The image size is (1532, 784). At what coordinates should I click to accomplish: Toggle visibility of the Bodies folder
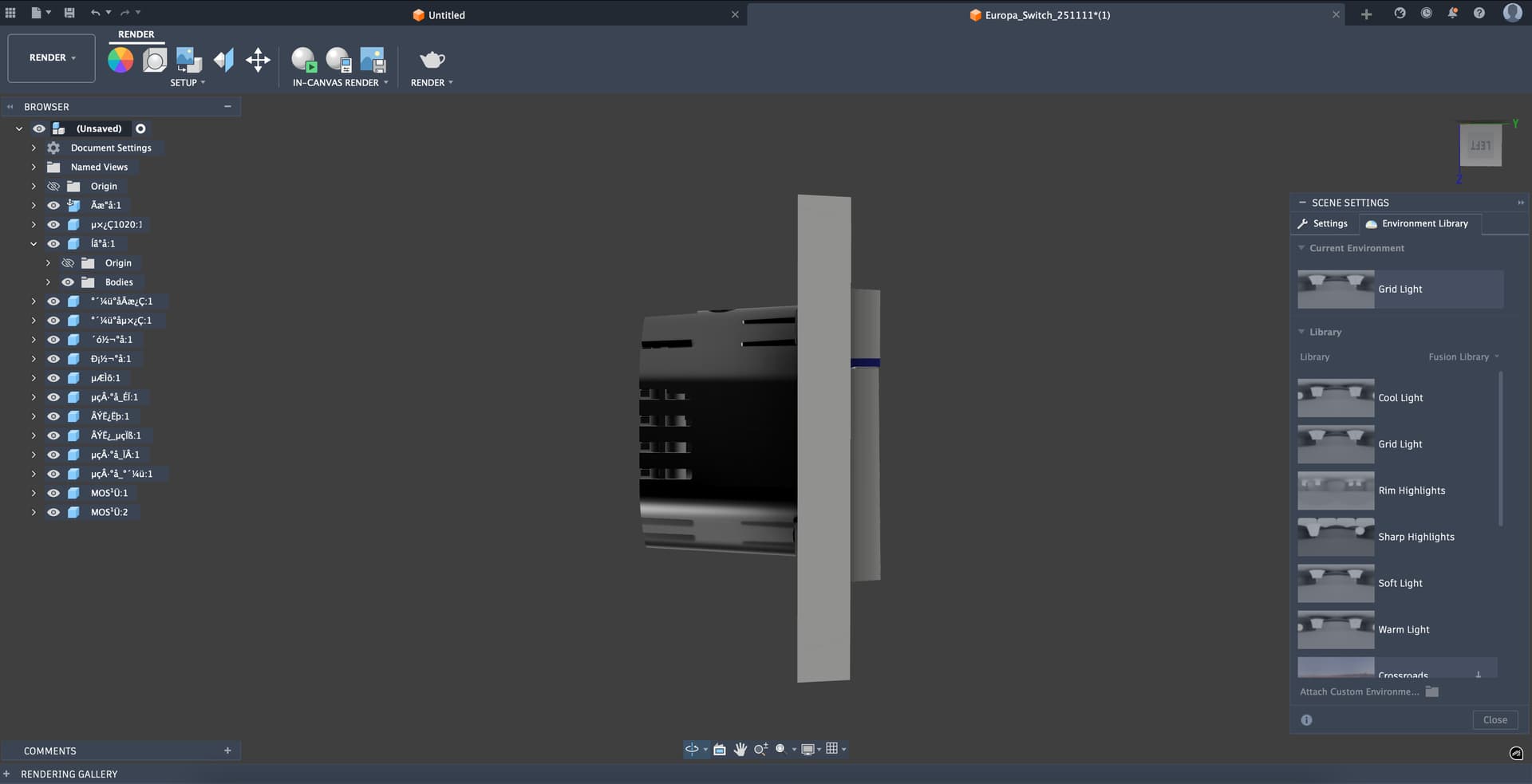pyautogui.click(x=68, y=282)
